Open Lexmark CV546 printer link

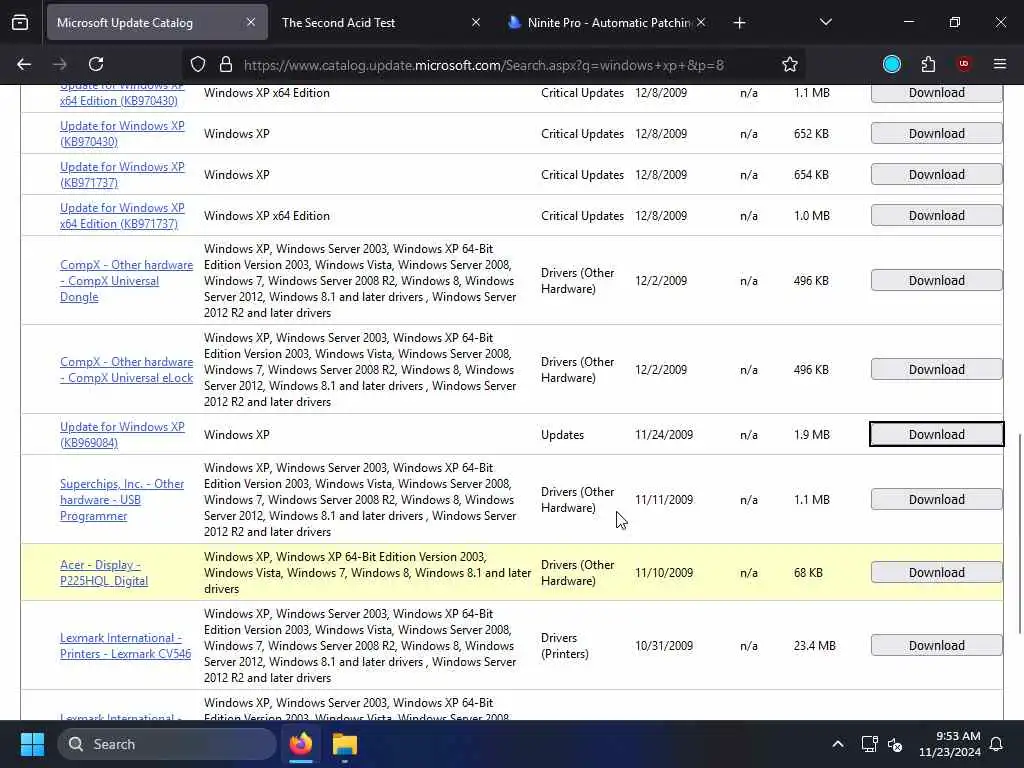[125, 646]
